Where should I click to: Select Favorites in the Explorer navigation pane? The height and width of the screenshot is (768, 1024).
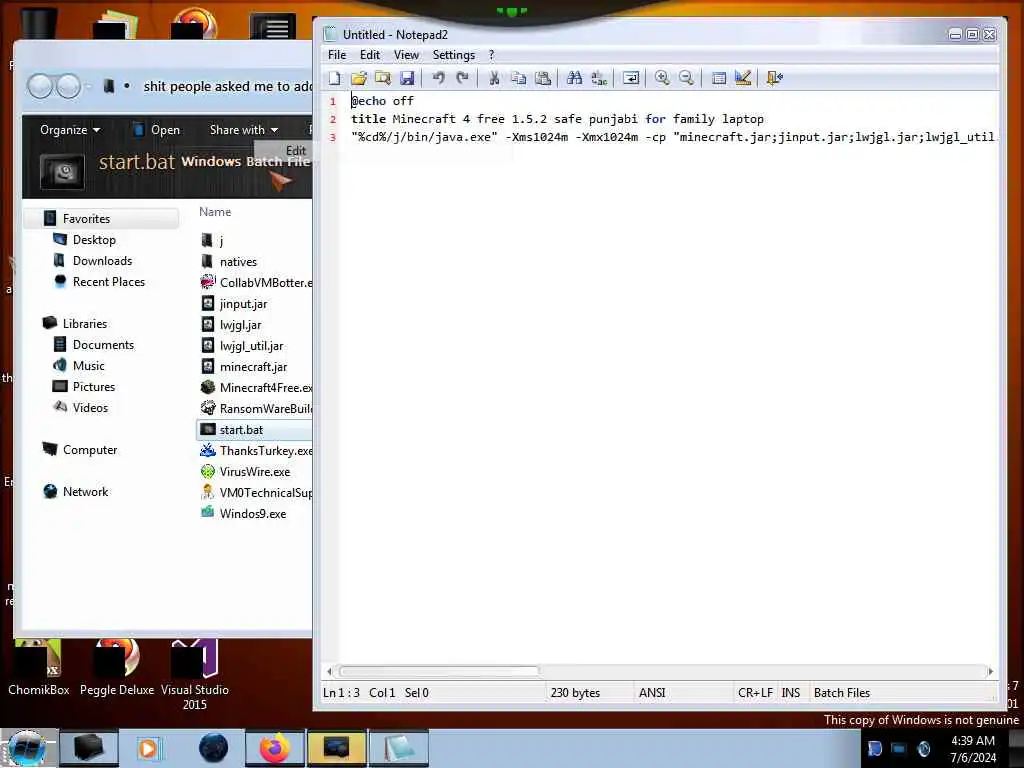click(x=102, y=219)
